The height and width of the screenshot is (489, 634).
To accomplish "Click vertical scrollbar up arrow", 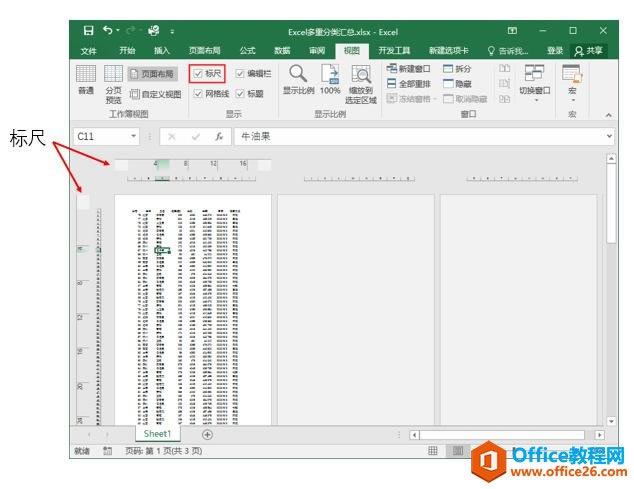I will [x=611, y=159].
